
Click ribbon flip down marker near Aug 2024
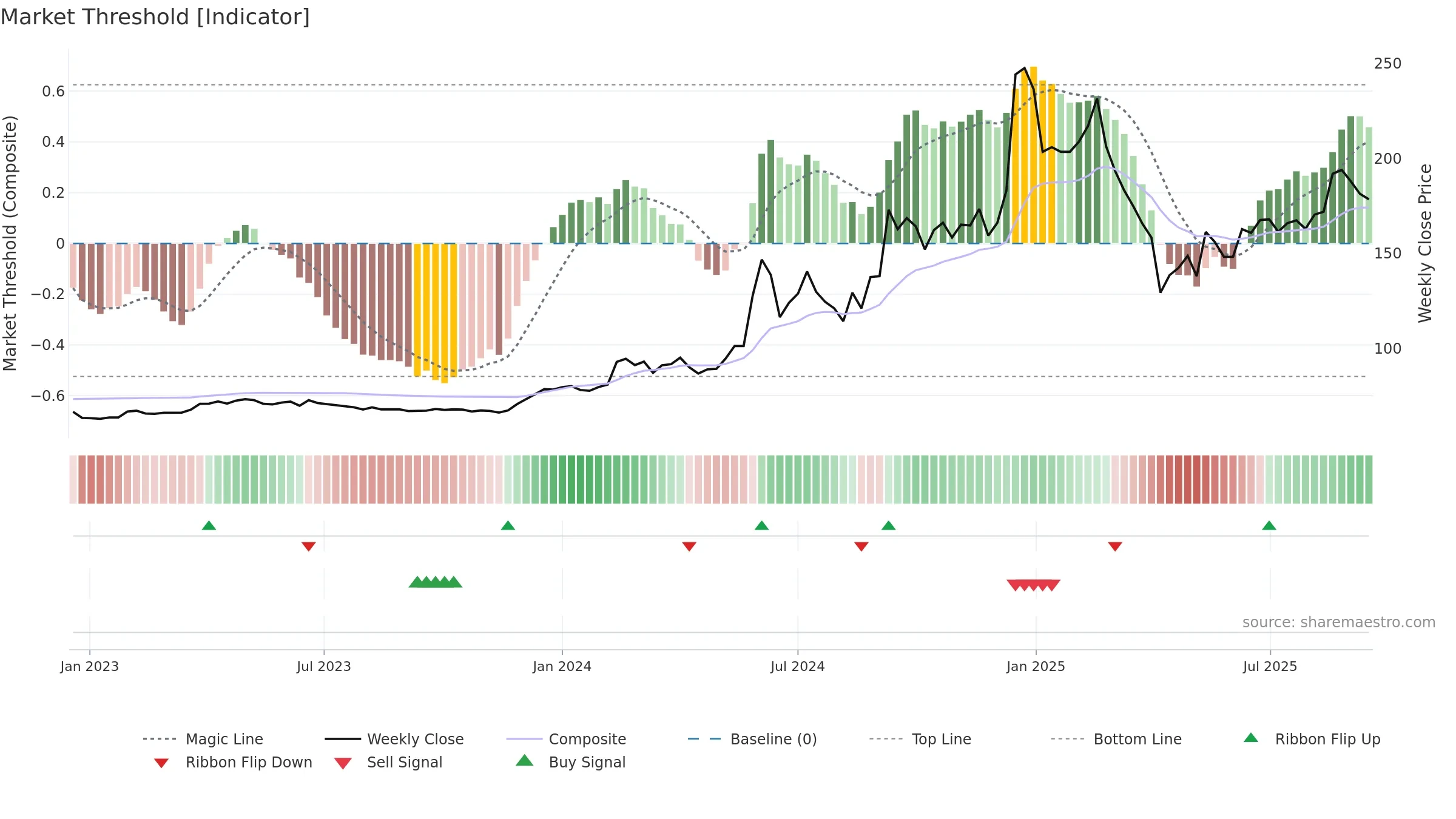pos(861,547)
